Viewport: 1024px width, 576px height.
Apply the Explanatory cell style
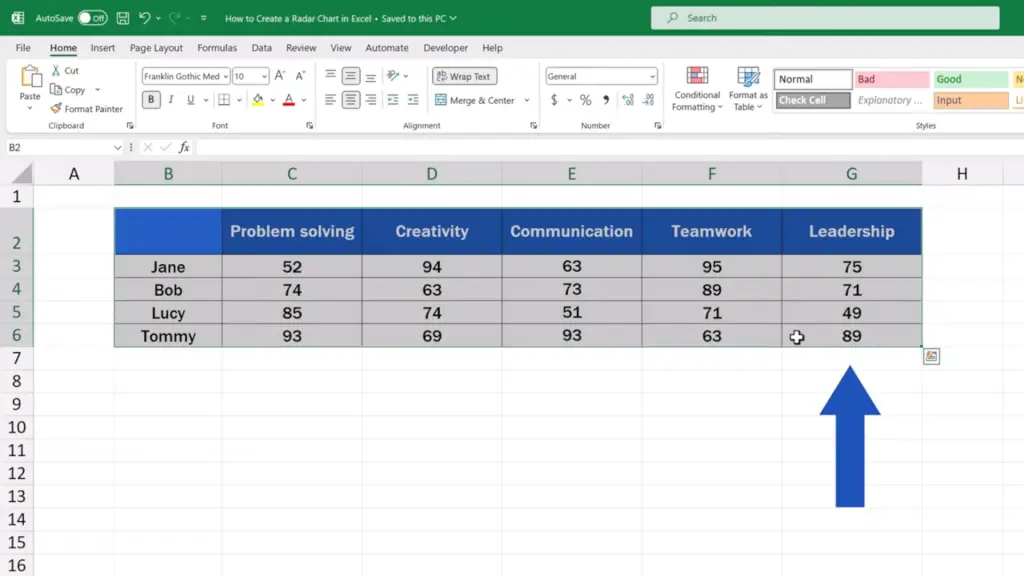[891, 100]
